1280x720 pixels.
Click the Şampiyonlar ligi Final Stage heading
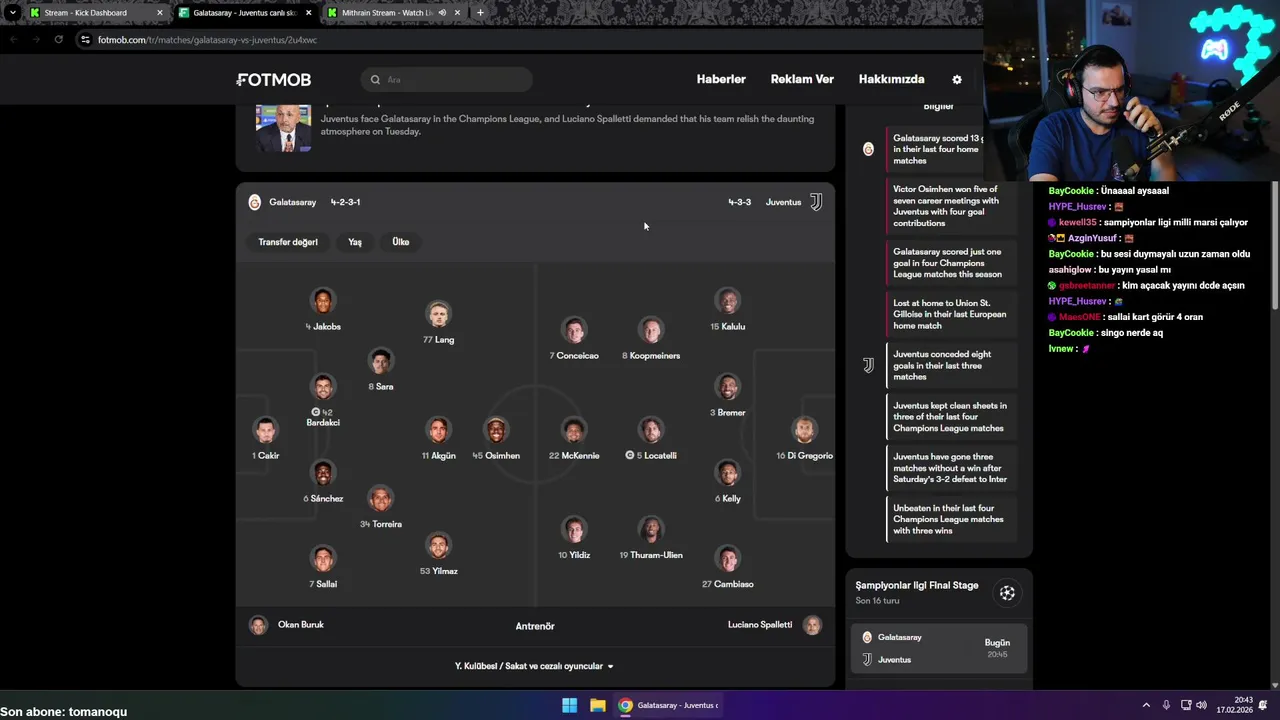click(x=917, y=585)
